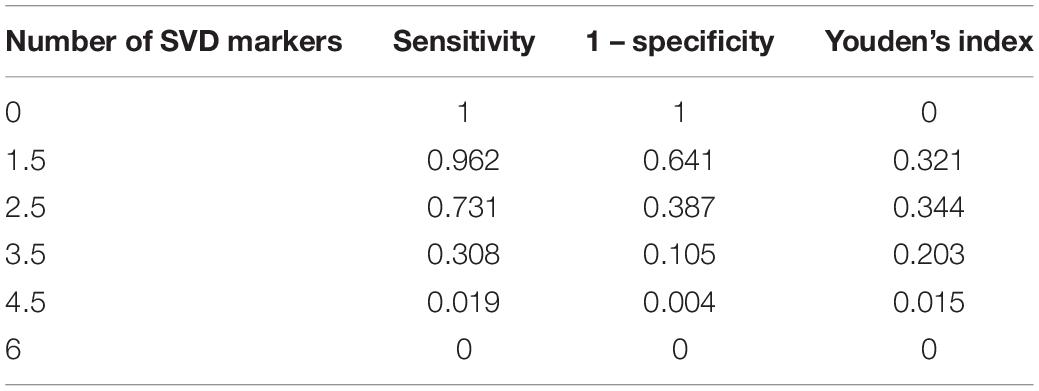Select Youden's index value 0.321
Viewport: 1039px width, 391px height.
pos(928,161)
